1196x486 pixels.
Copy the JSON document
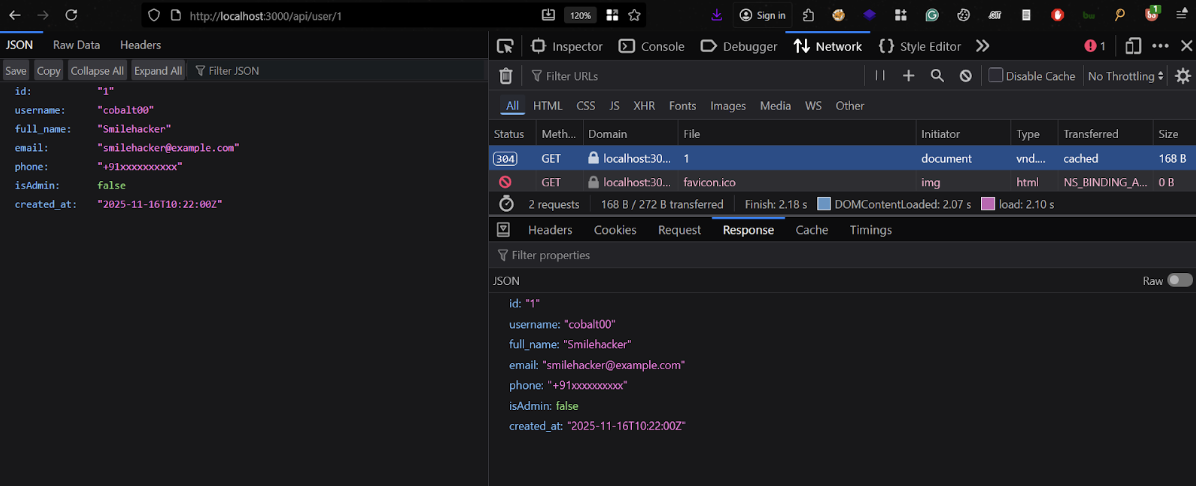pos(49,70)
